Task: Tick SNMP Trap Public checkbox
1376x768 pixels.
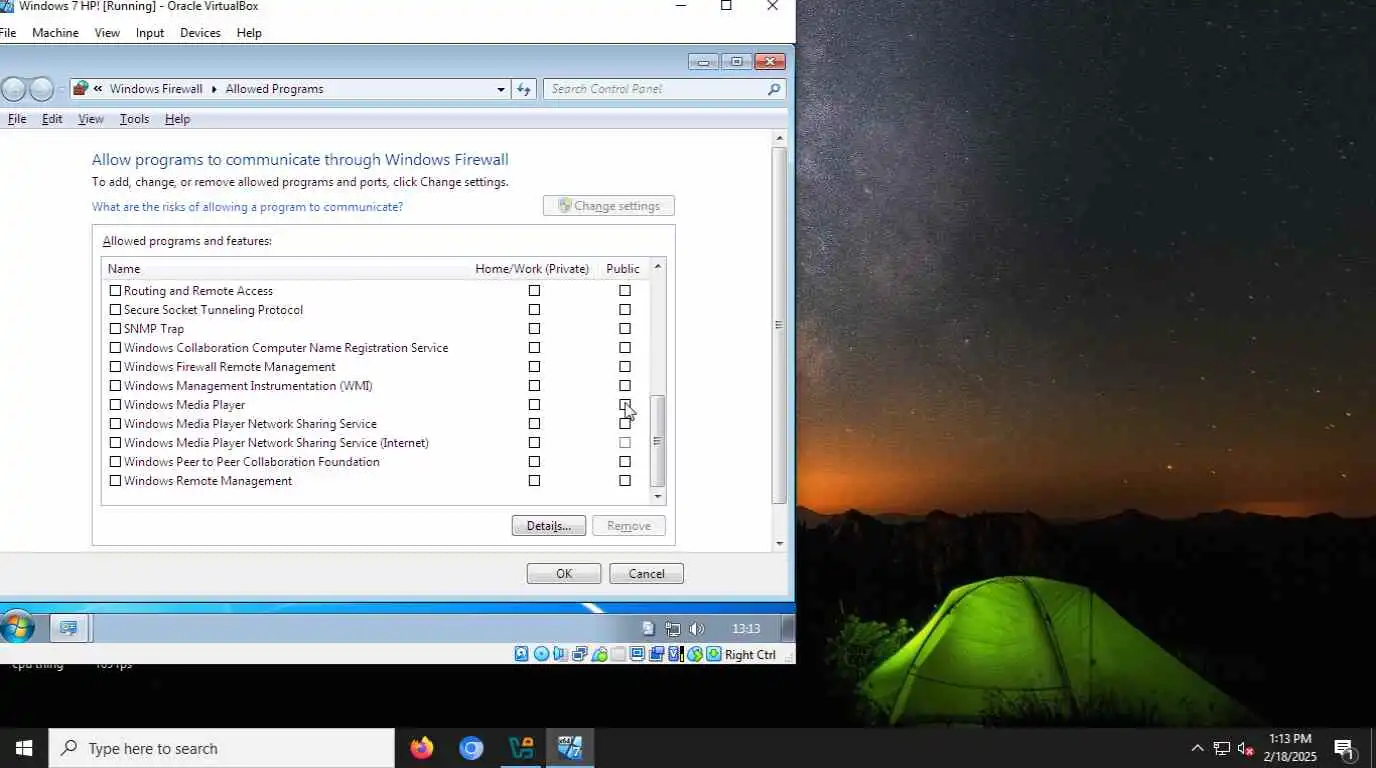Action: tap(625, 329)
